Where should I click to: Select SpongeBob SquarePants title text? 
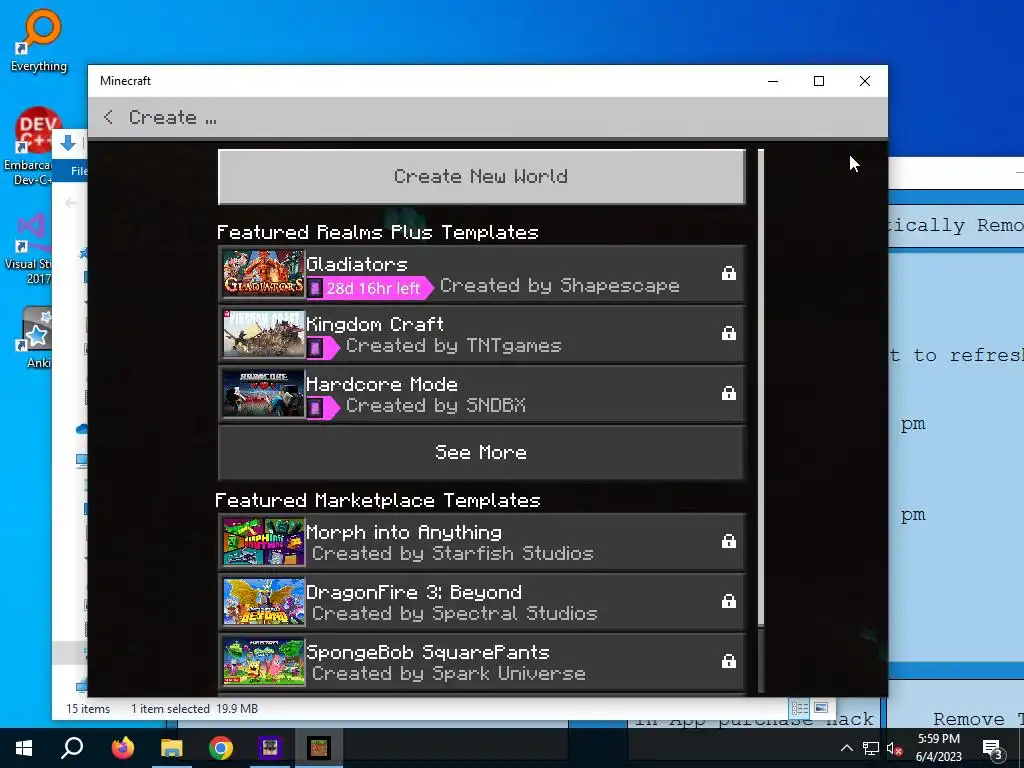click(x=428, y=652)
